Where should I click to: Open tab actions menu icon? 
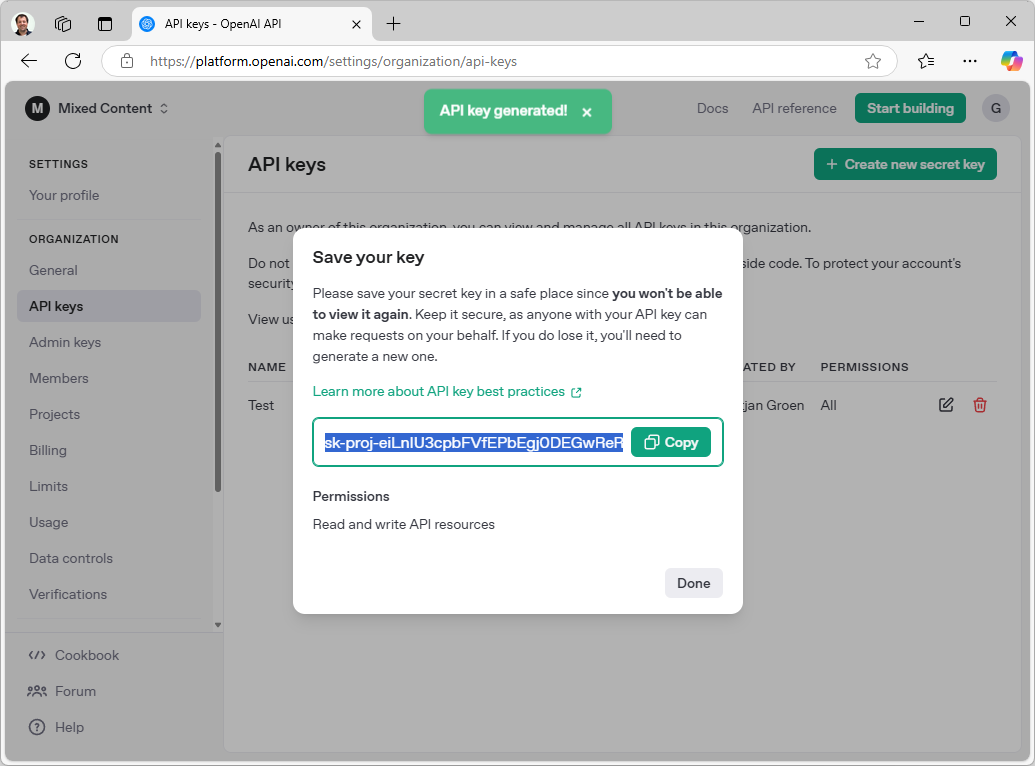[x=105, y=24]
